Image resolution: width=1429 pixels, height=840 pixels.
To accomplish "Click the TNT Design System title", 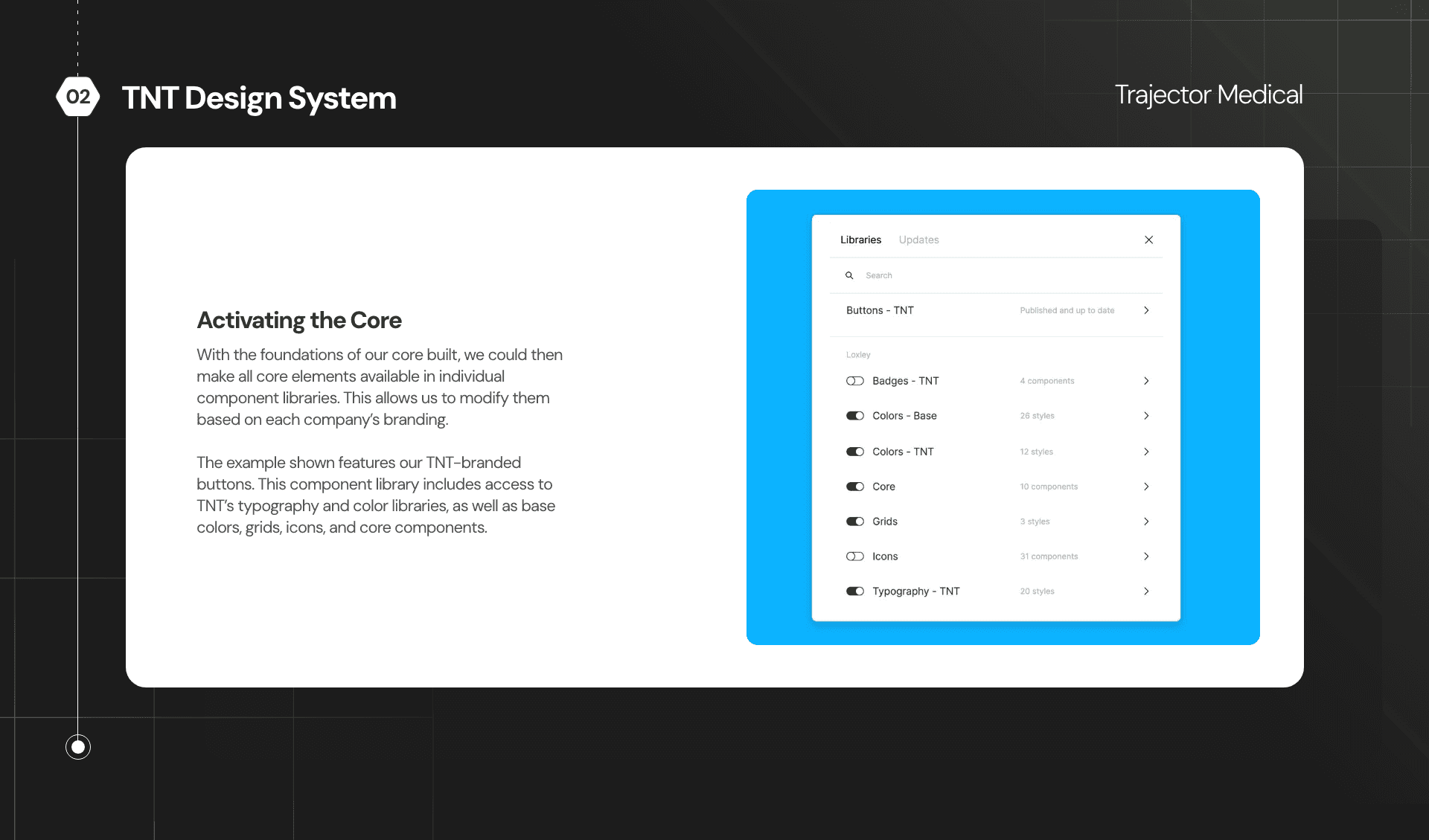I will click(259, 97).
